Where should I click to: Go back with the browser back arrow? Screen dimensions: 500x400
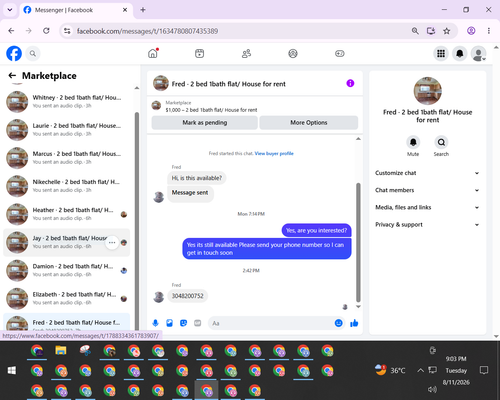[x=11, y=31]
